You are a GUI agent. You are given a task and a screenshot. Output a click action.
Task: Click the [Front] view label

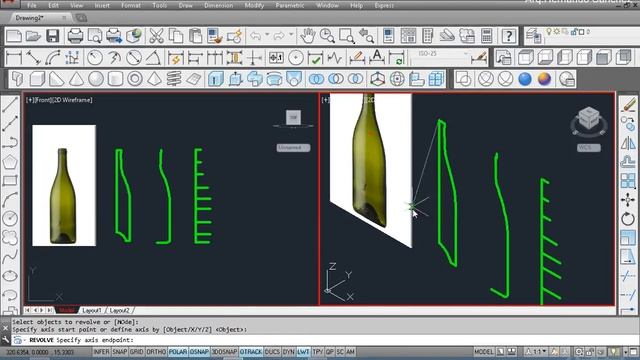[x=44, y=100]
